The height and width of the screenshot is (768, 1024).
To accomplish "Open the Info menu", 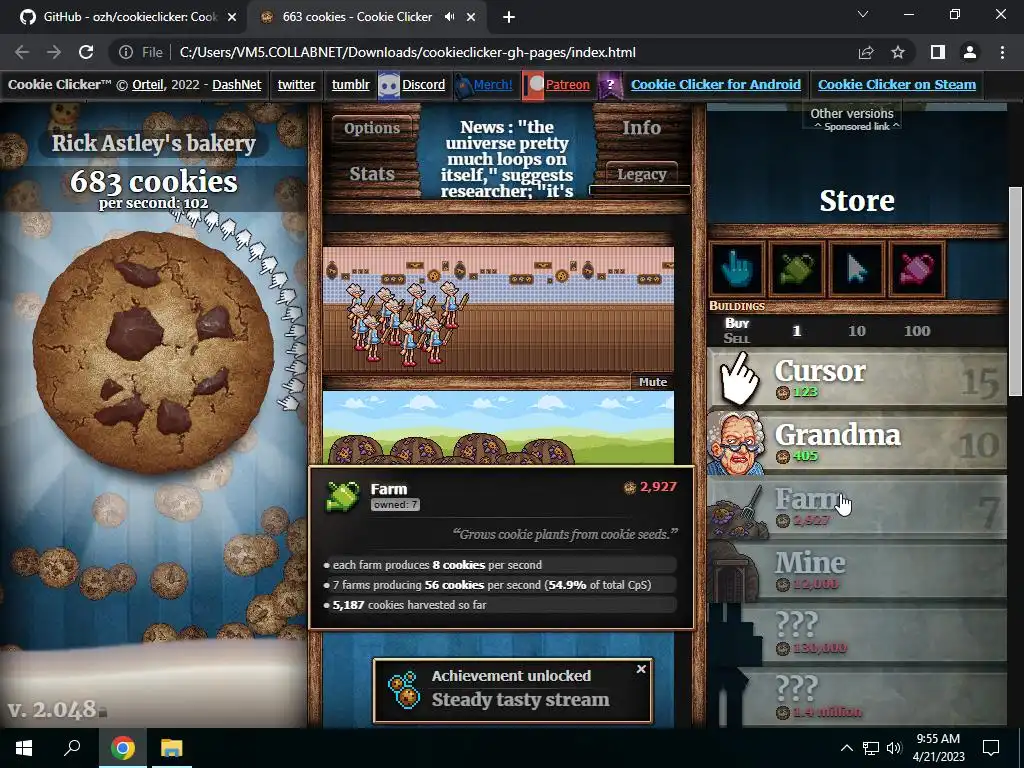I will [x=641, y=128].
